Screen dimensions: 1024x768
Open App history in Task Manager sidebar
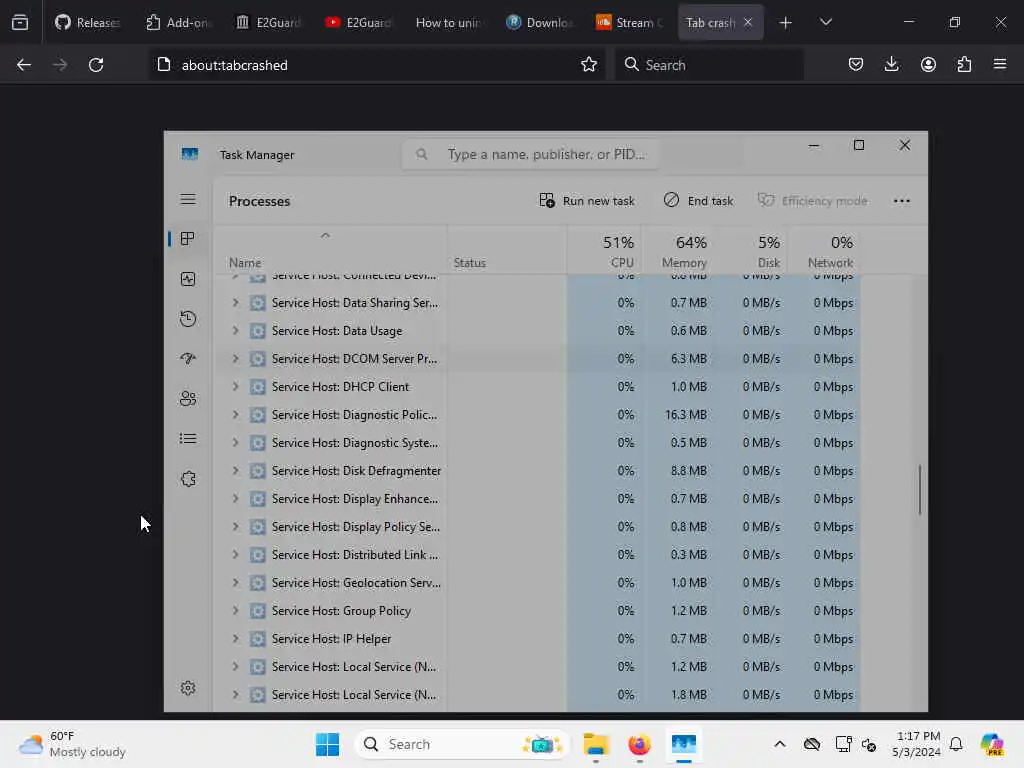coord(188,319)
